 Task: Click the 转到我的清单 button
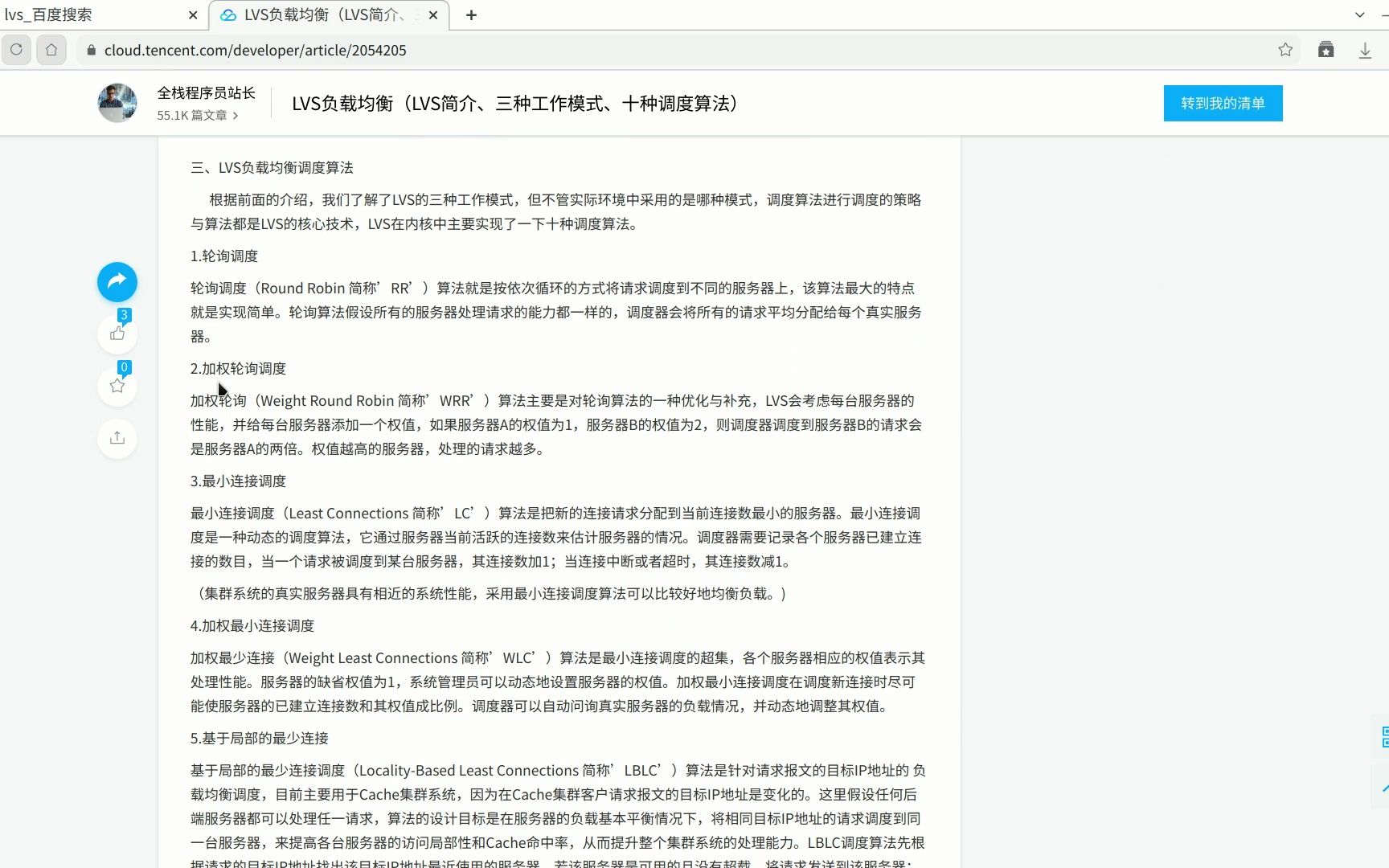tap(1223, 103)
